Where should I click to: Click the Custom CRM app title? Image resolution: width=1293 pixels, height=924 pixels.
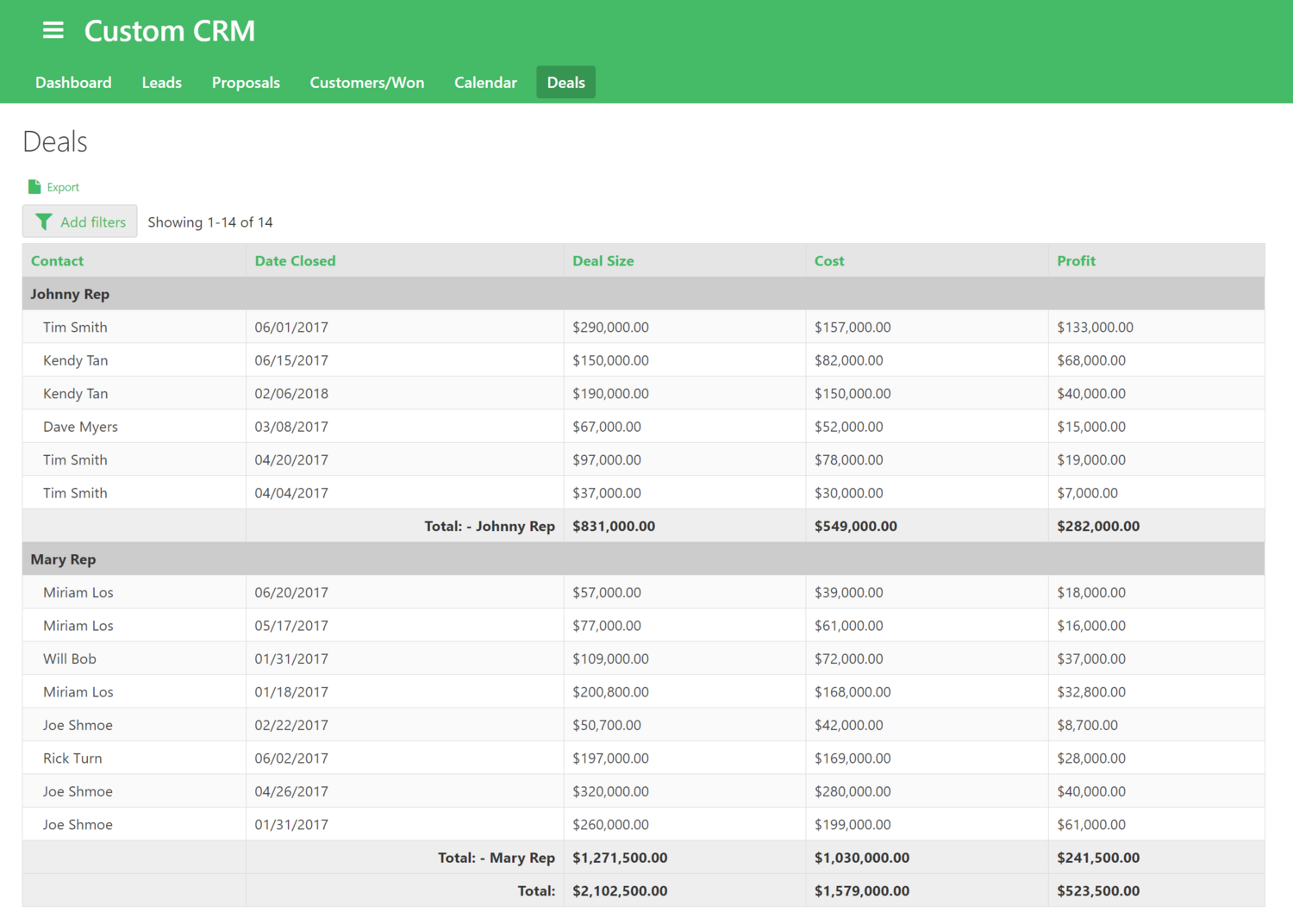(x=169, y=30)
